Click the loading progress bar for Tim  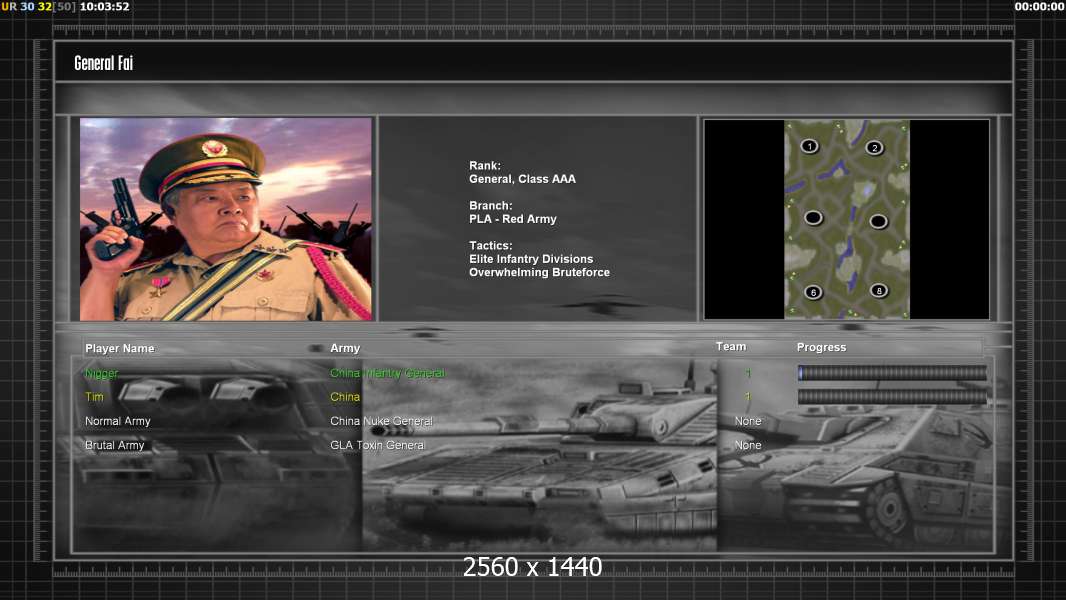pos(892,397)
